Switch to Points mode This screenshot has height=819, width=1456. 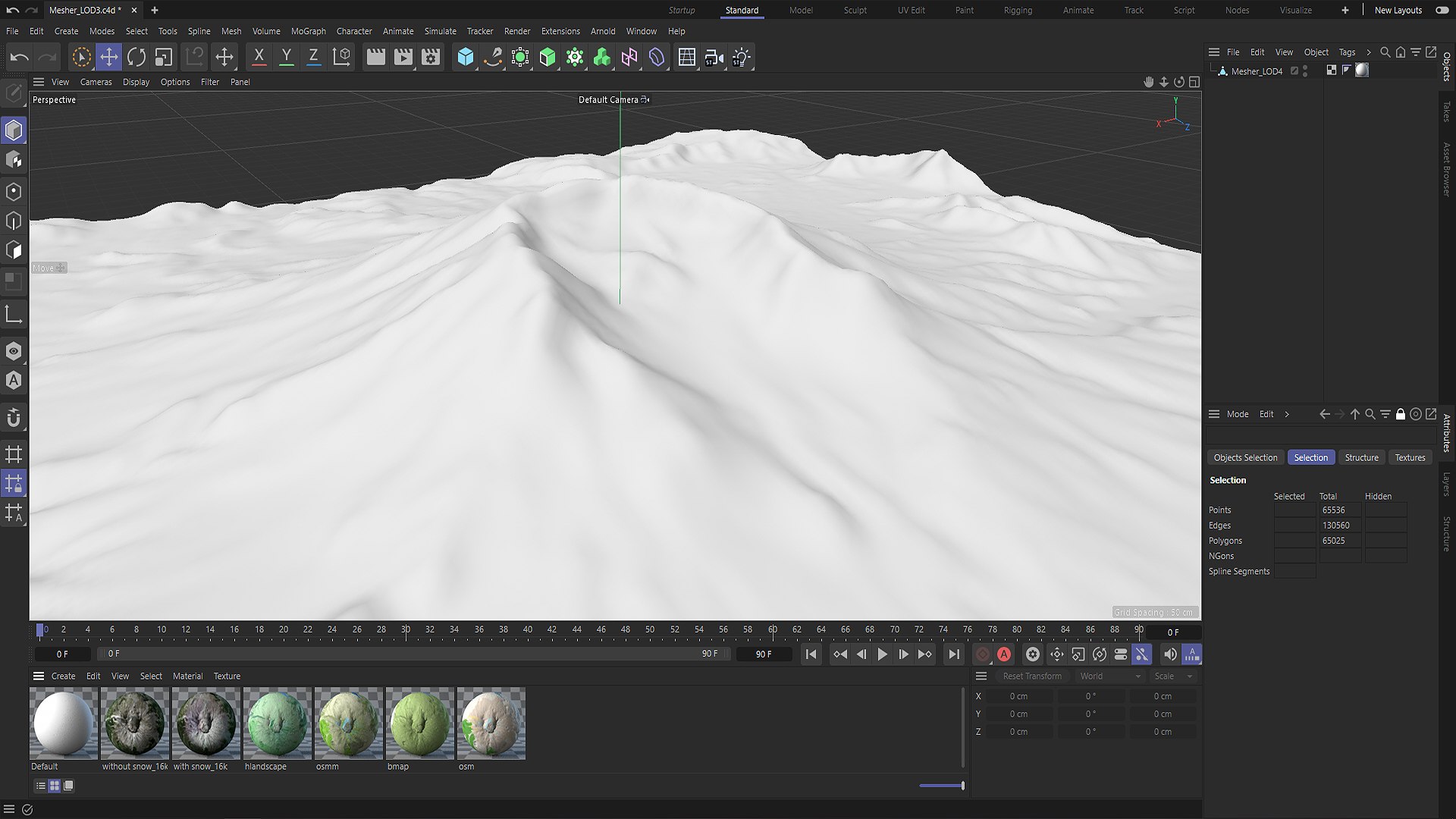coord(14,191)
